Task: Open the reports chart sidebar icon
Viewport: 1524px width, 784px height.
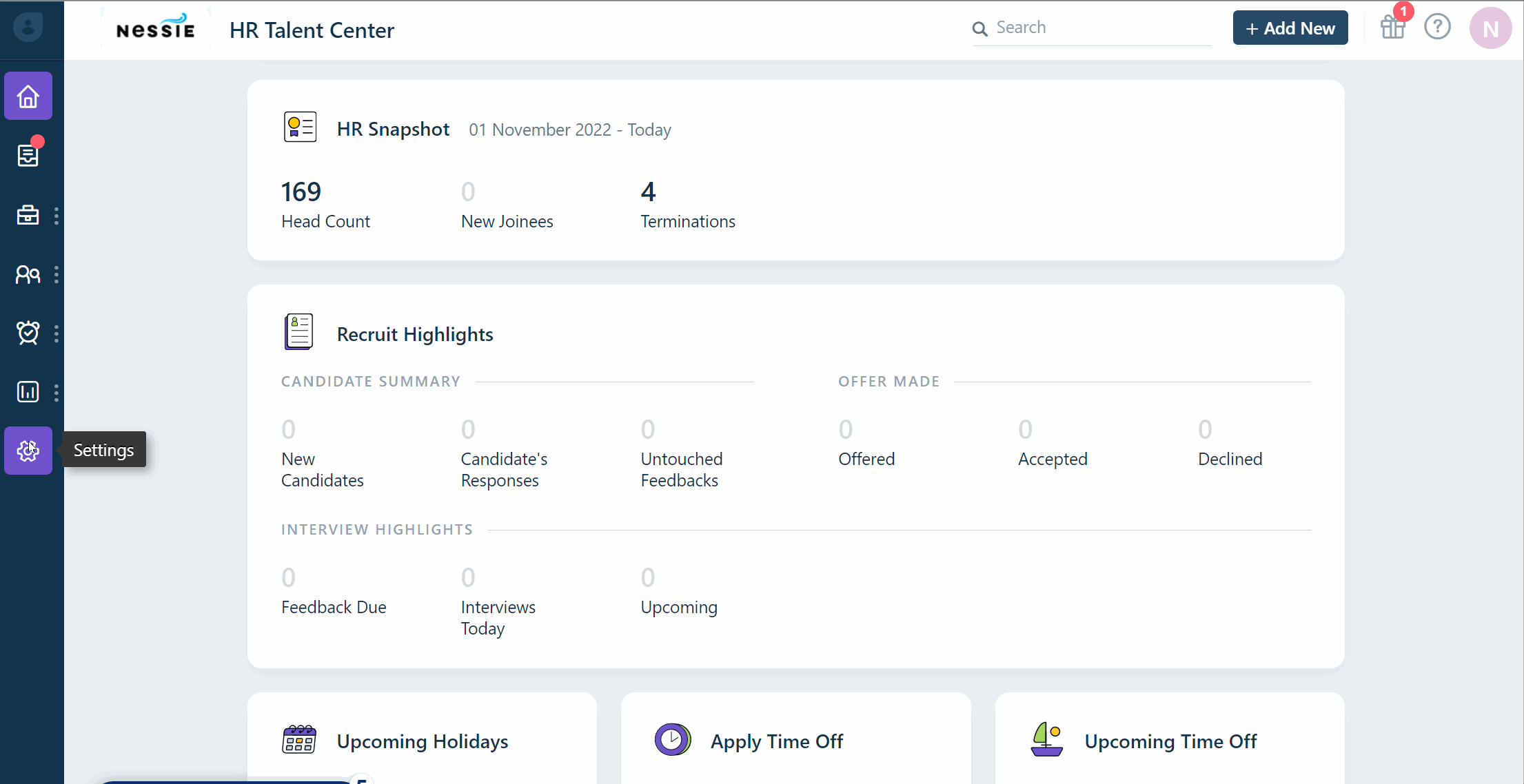Action: pos(28,392)
